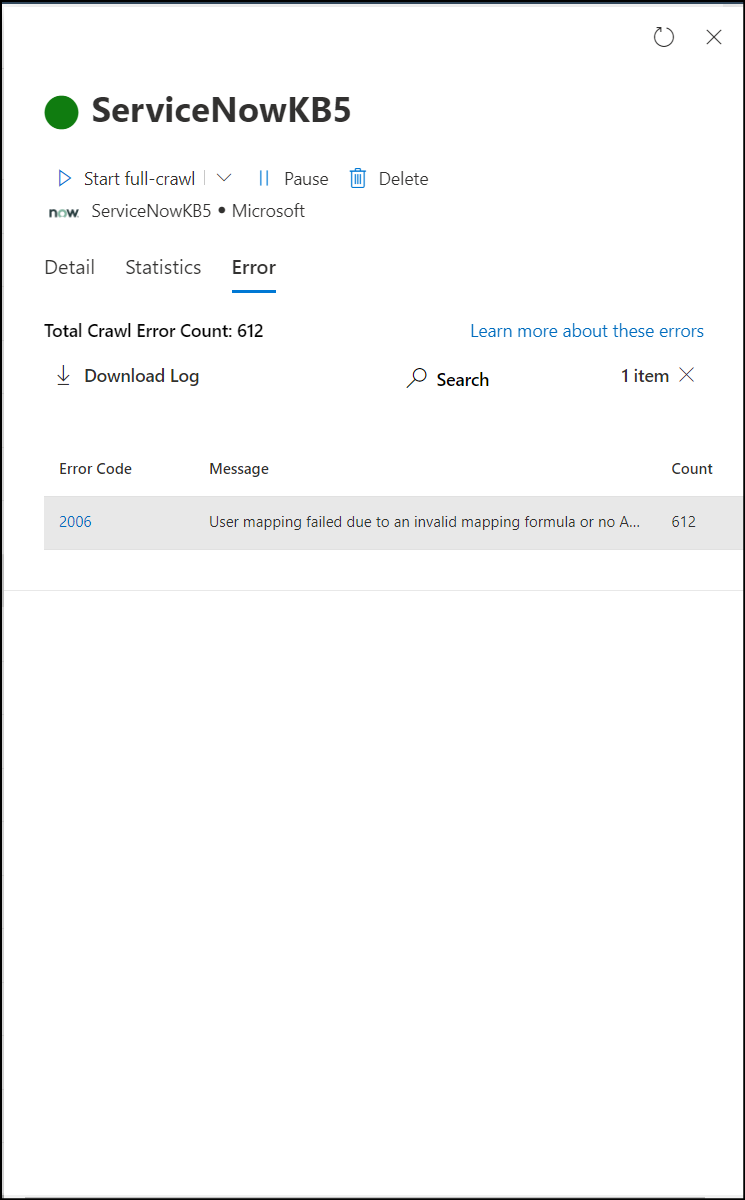Switch to the Detail tab

(x=70, y=267)
